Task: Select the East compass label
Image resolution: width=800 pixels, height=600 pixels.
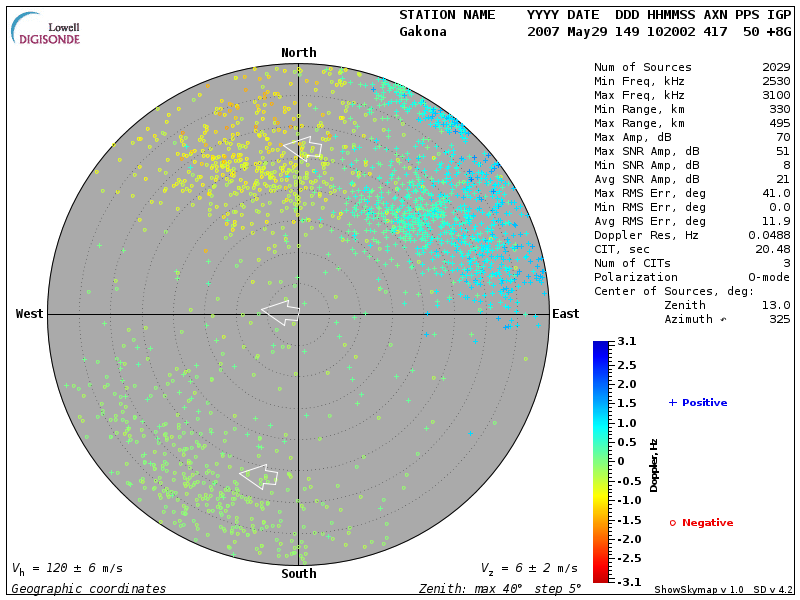Action: 565,314
